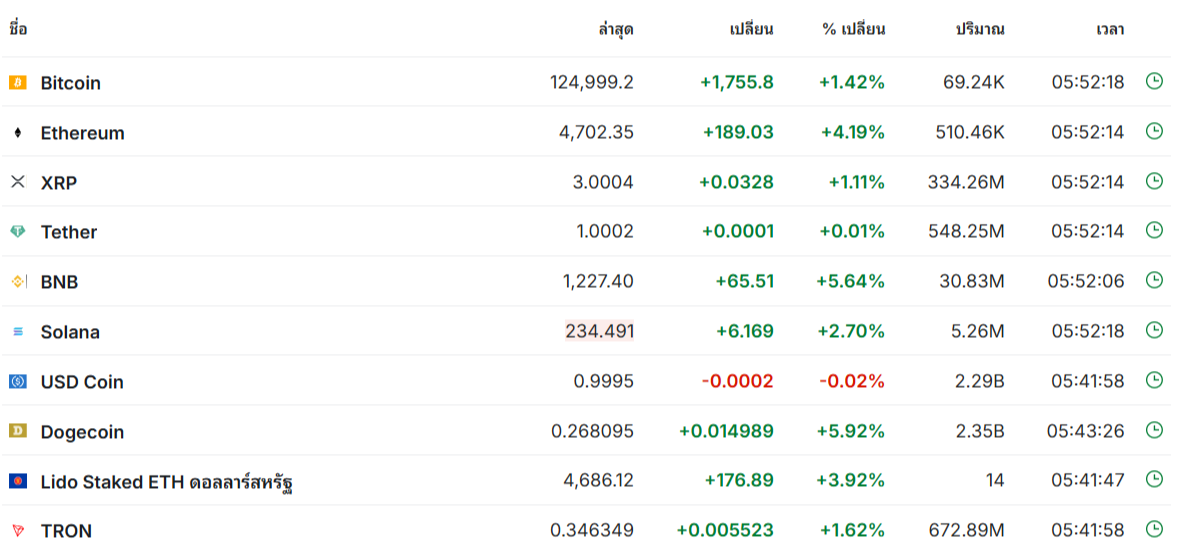Sort by the ปริมาณ column header

point(980,29)
